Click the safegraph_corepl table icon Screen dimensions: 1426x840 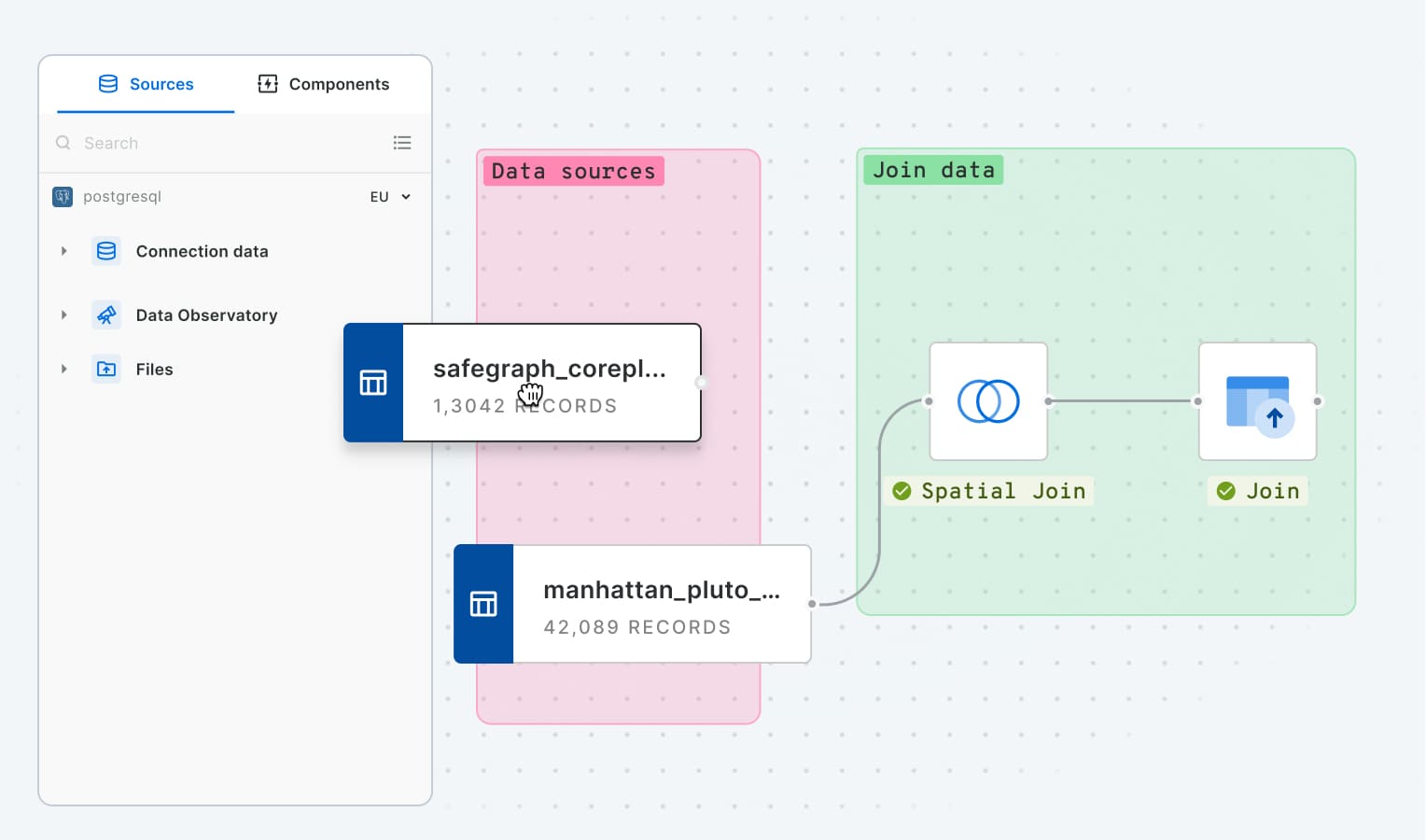373,383
